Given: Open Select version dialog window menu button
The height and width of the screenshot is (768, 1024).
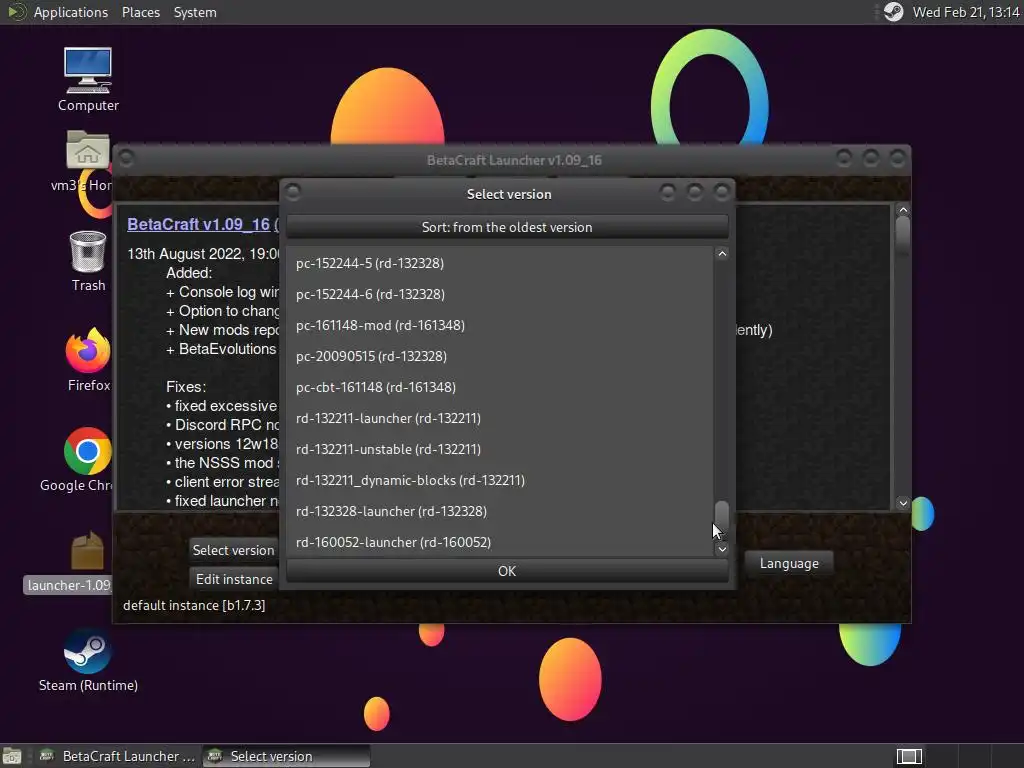Looking at the screenshot, I should click(293, 192).
